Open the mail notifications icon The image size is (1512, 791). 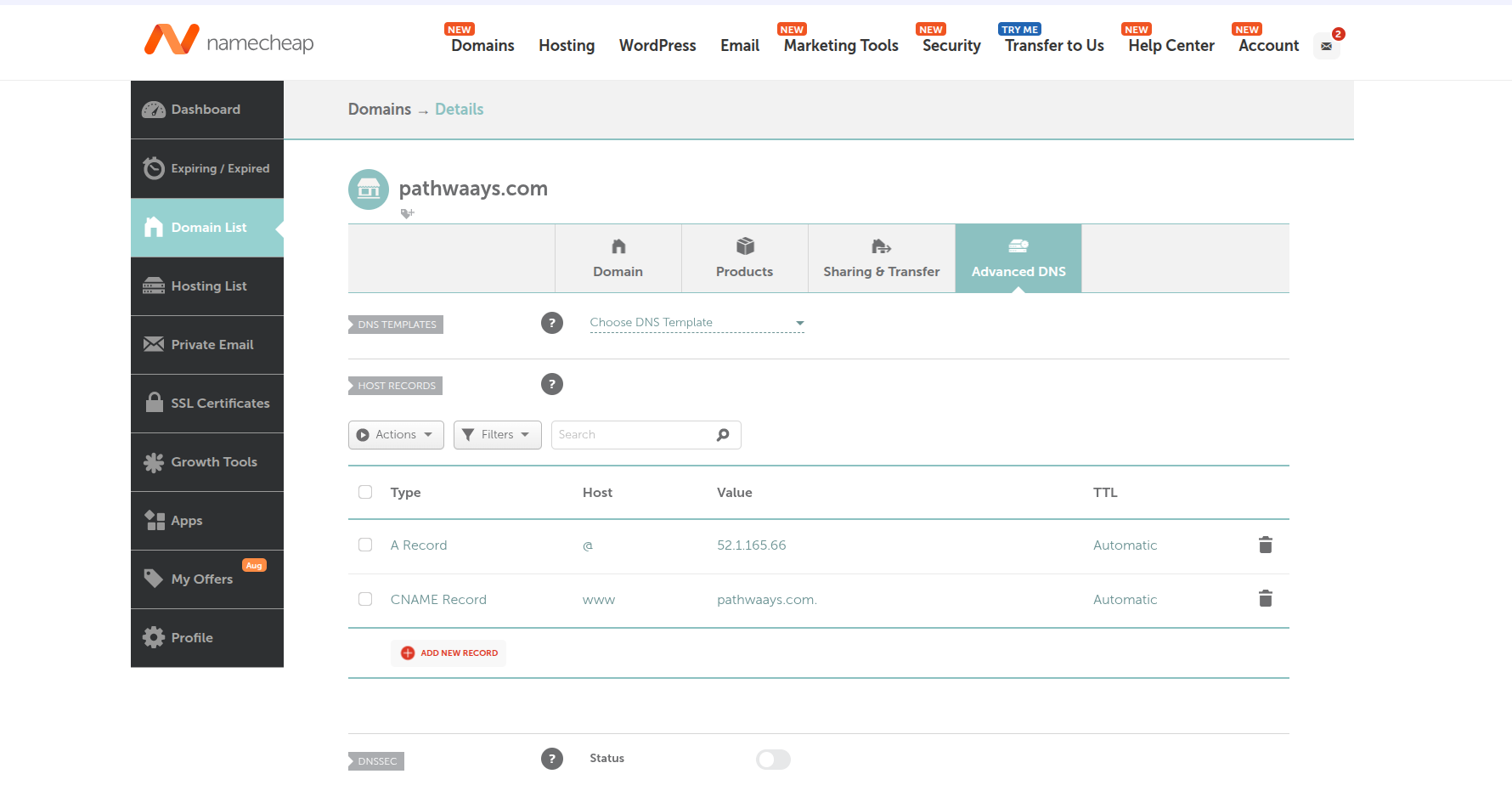(x=1326, y=46)
